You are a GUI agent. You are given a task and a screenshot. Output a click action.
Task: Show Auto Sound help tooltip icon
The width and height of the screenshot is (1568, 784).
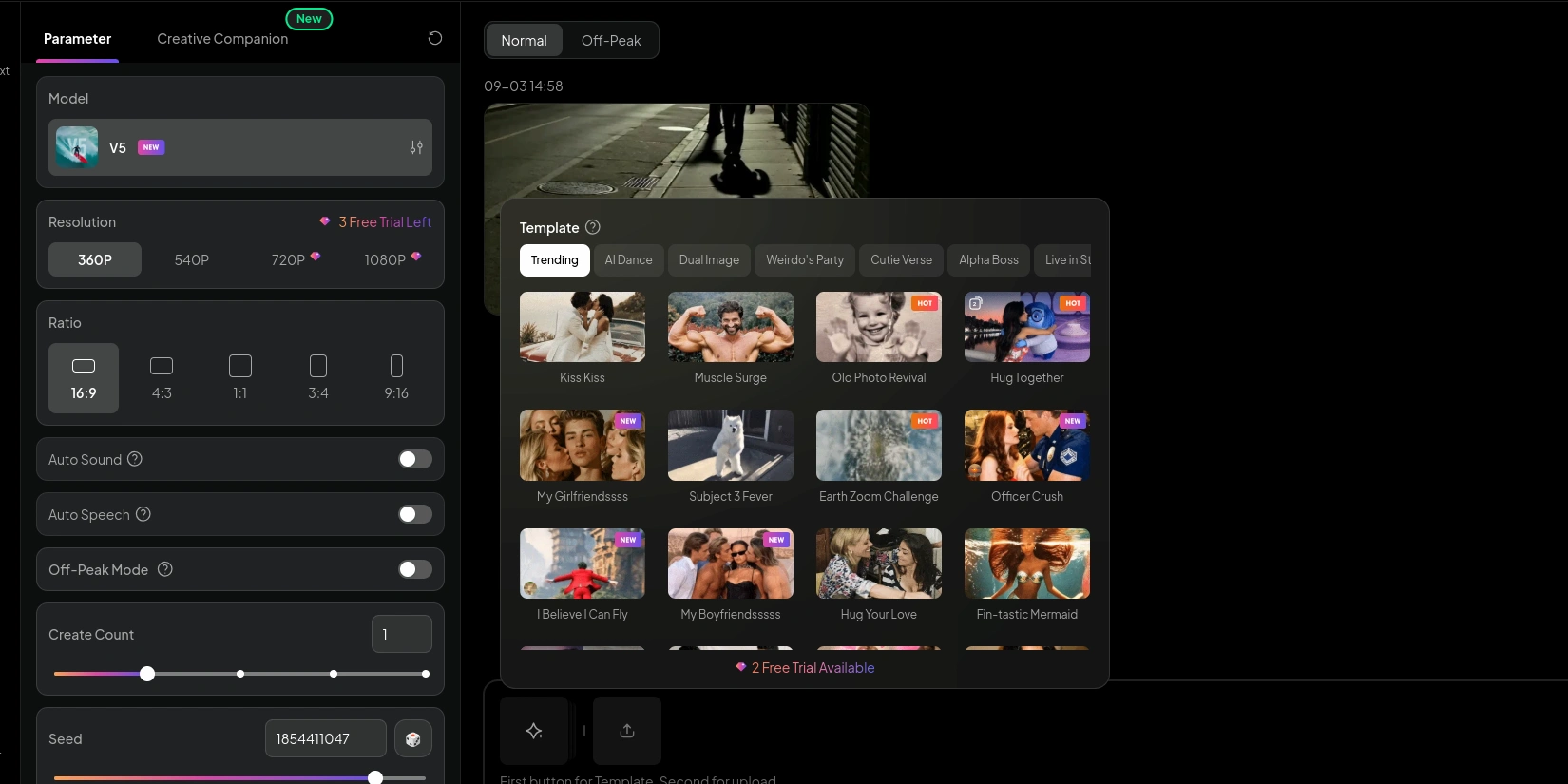[x=135, y=459]
